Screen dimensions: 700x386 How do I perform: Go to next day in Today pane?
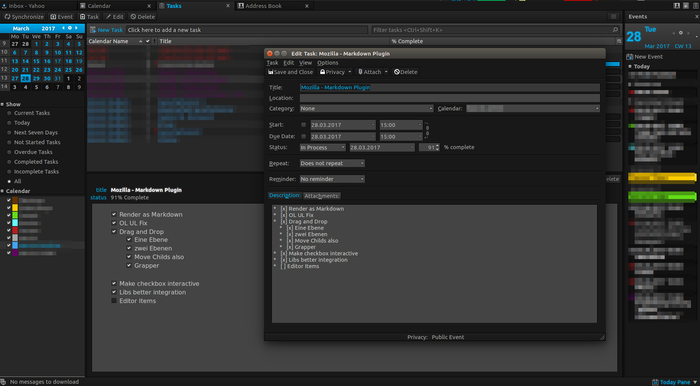tap(687, 33)
